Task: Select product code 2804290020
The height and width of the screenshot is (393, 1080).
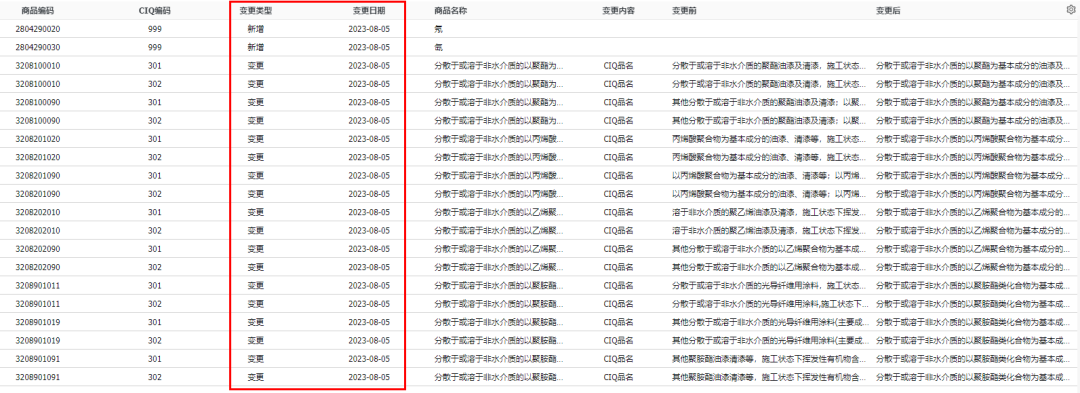Action: click(38, 30)
